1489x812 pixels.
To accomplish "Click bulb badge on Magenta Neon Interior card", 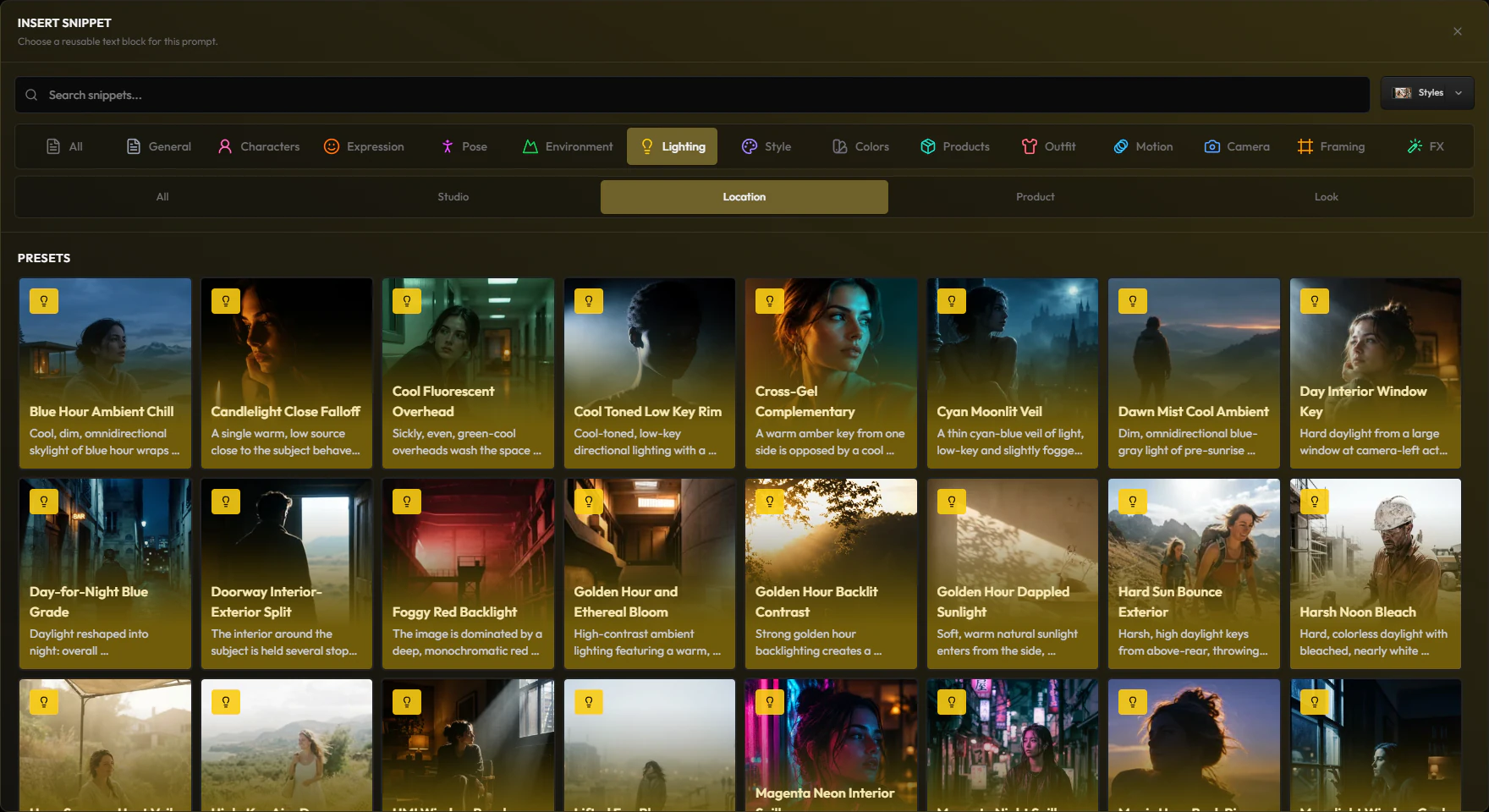I will click(770, 702).
